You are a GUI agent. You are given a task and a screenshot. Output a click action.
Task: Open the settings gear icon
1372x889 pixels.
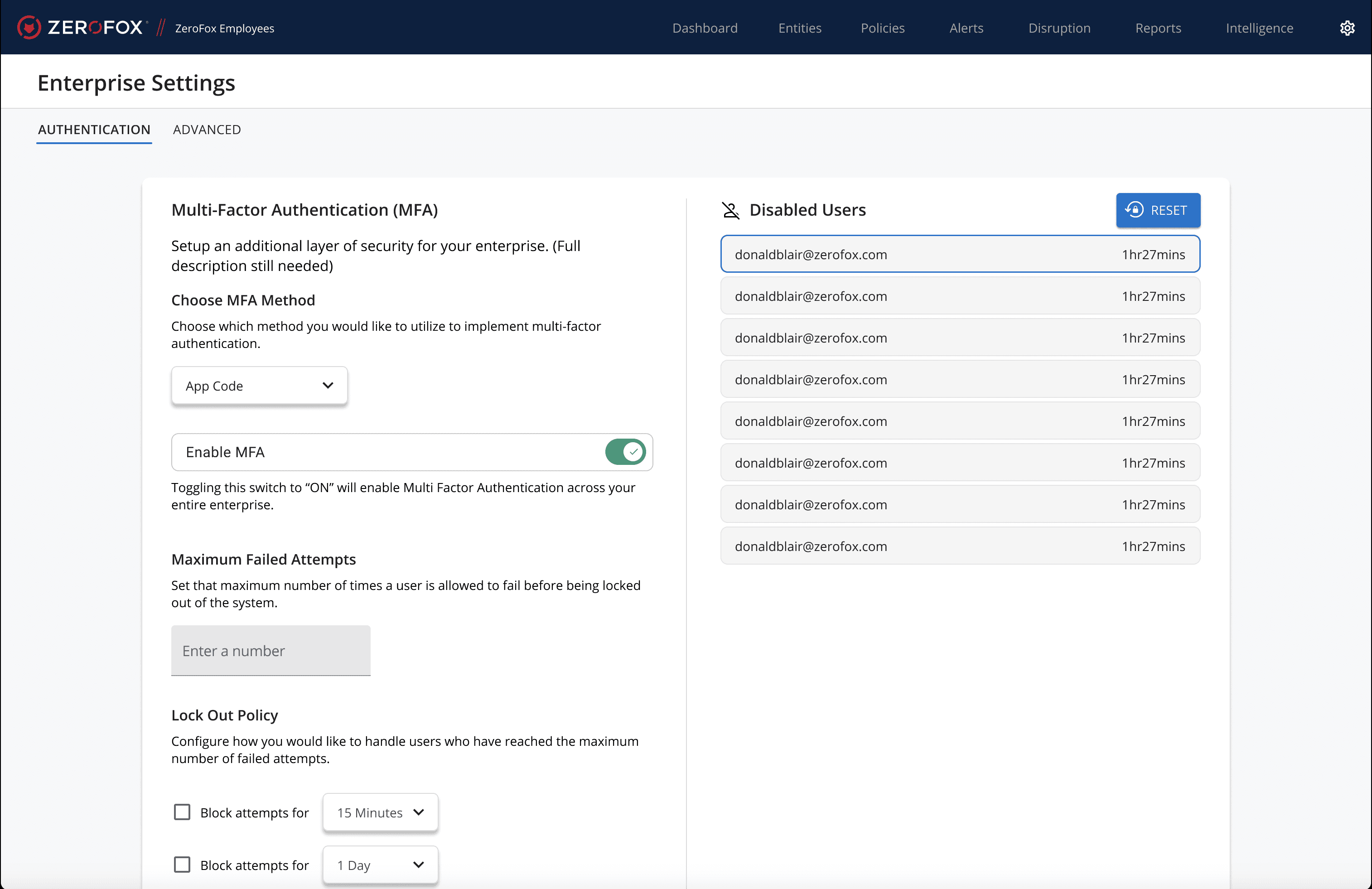coord(1347,28)
